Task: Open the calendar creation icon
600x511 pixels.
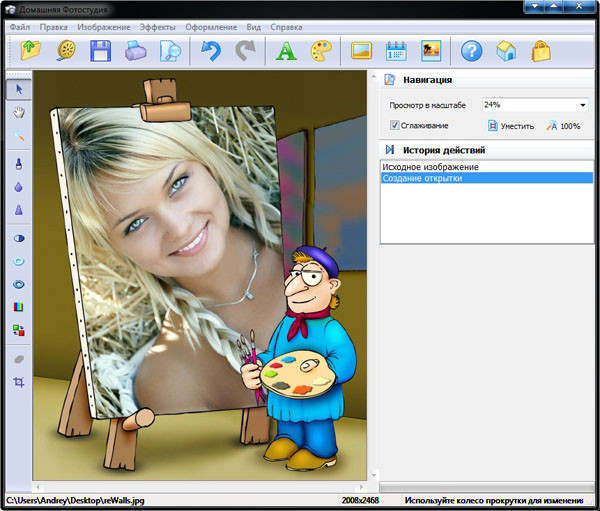Action: [396, 51]
